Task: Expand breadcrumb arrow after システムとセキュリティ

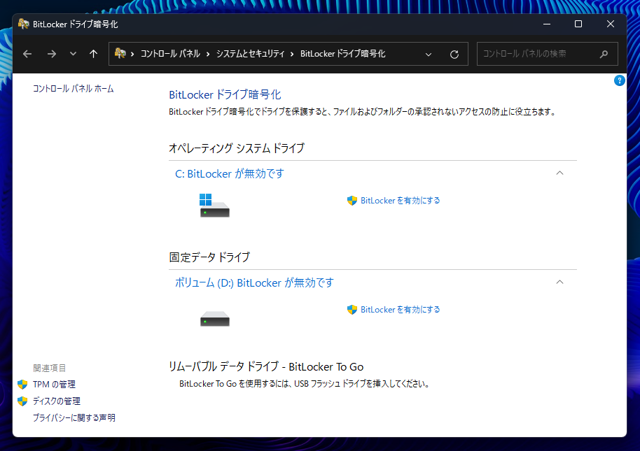Action: pos(292,54)
